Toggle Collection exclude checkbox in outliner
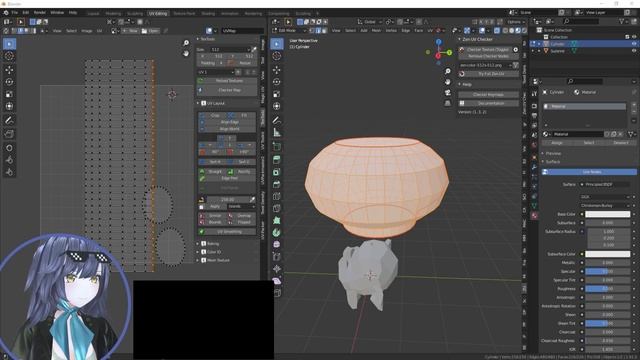Viewport: 640px width, 360px height. [627, 37]
